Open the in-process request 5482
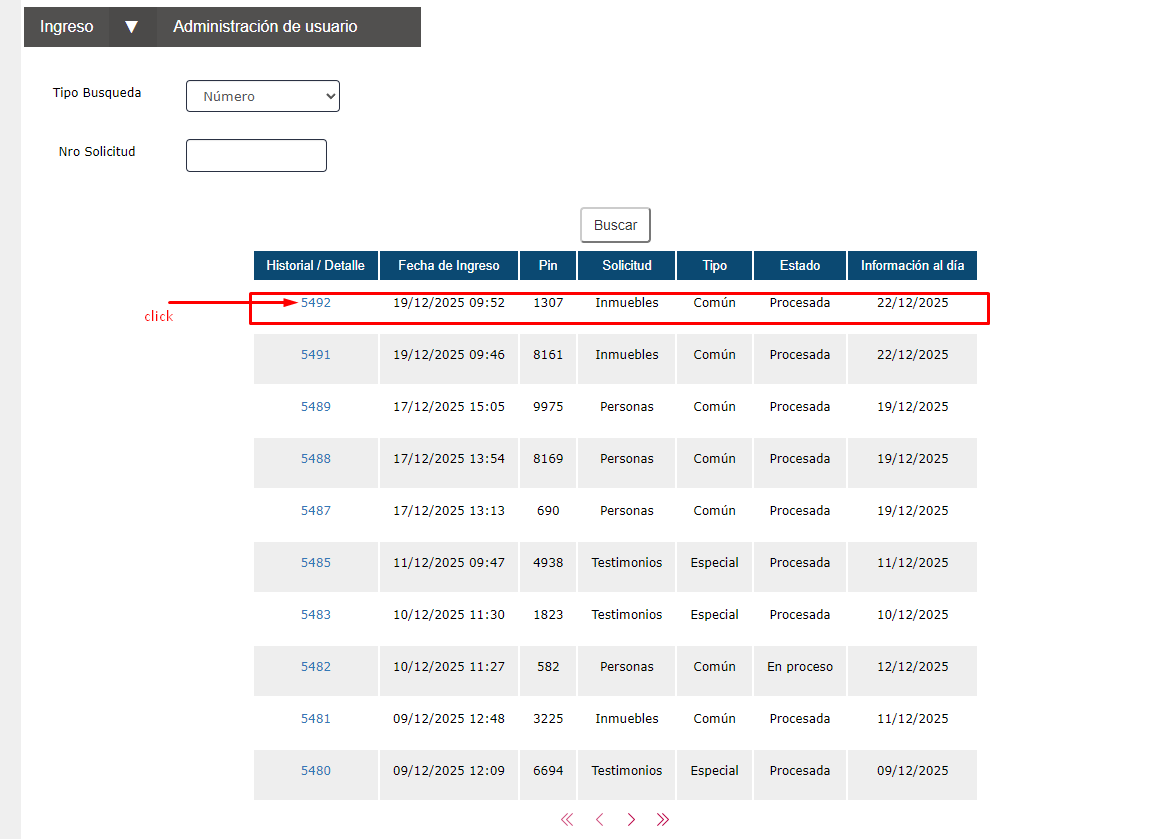 316,667
